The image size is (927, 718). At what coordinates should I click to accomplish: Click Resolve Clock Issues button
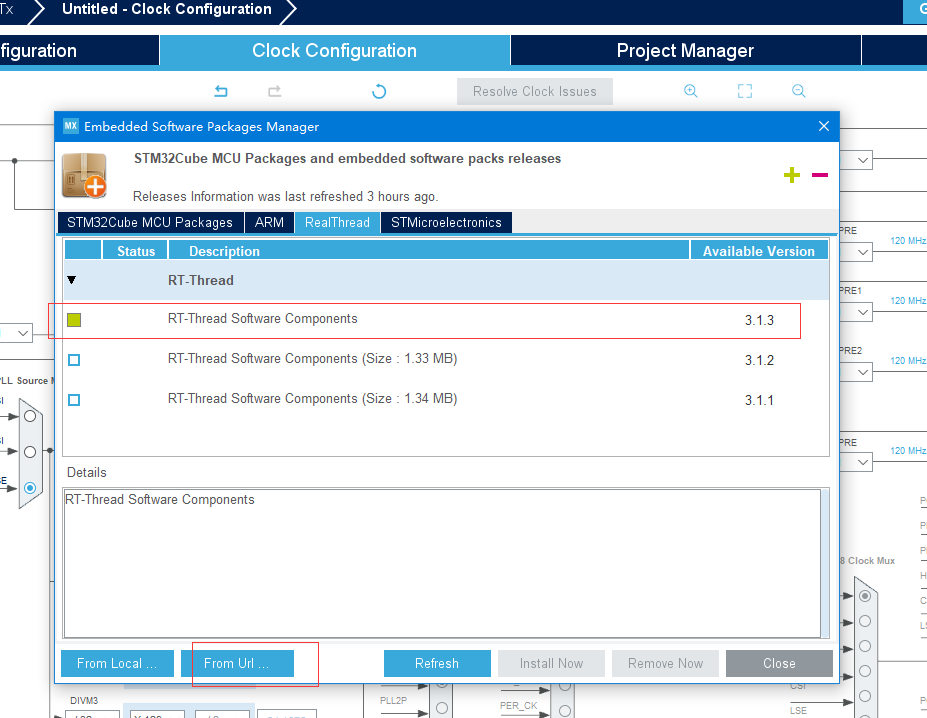(x=534, y=92)
